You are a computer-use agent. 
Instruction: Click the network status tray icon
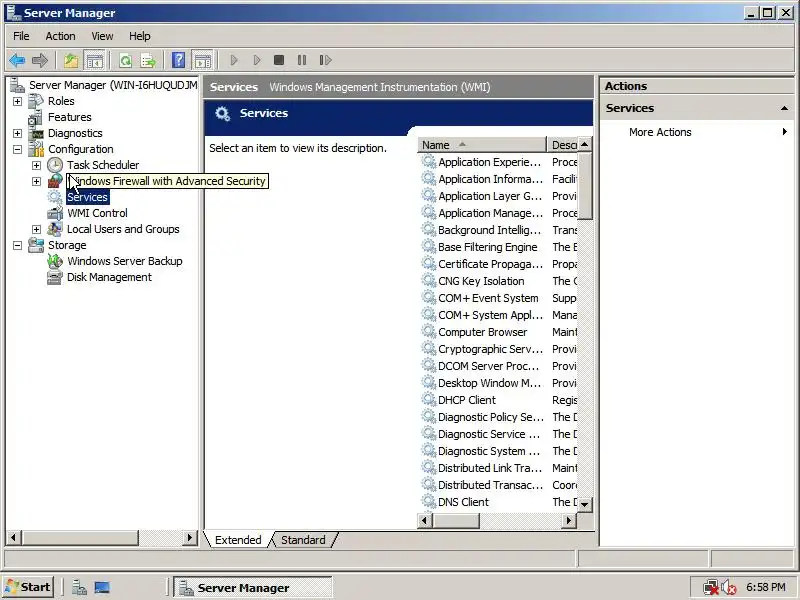coord(710,588)
